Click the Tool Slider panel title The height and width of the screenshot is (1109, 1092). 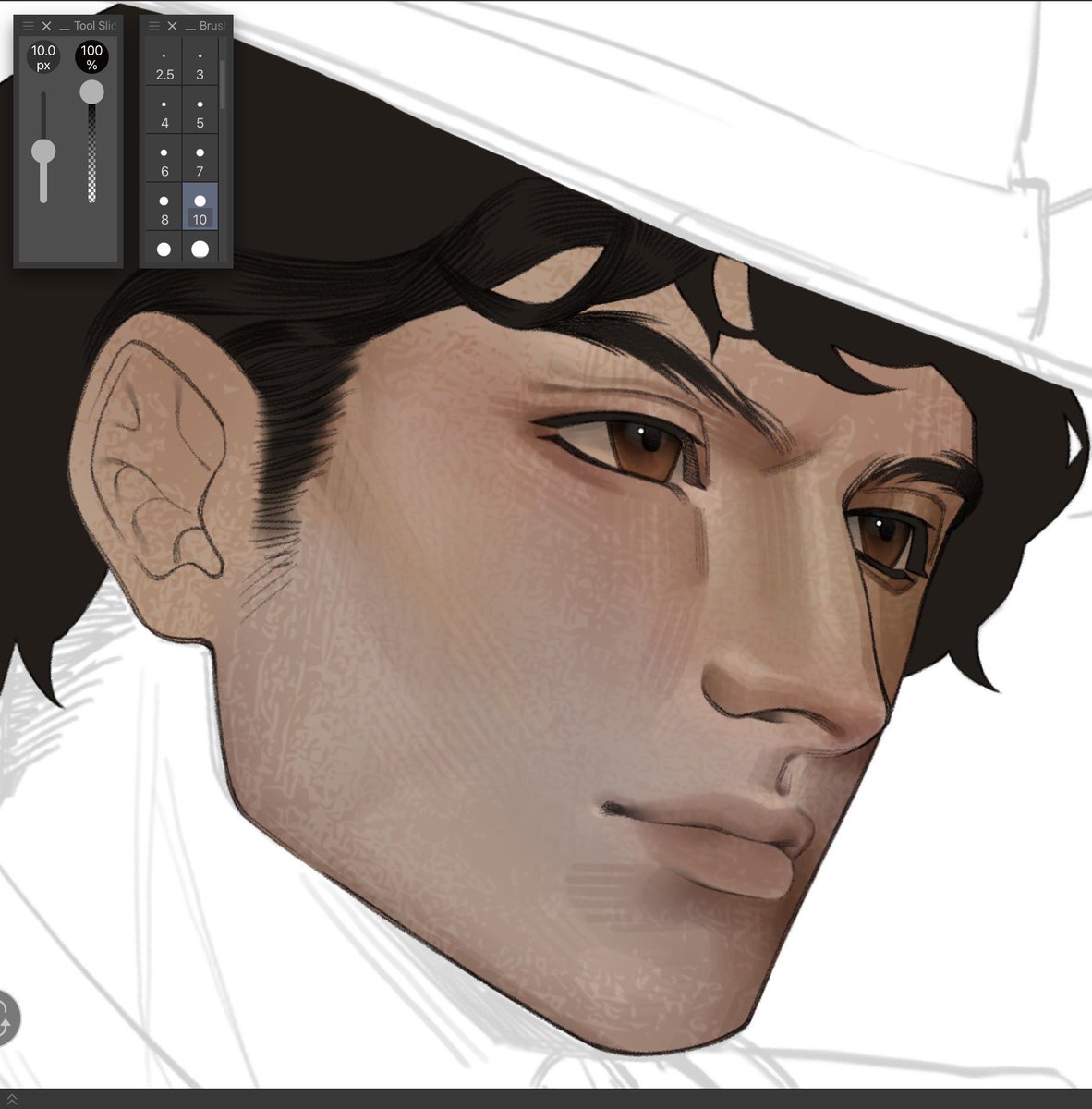[94, 26]
